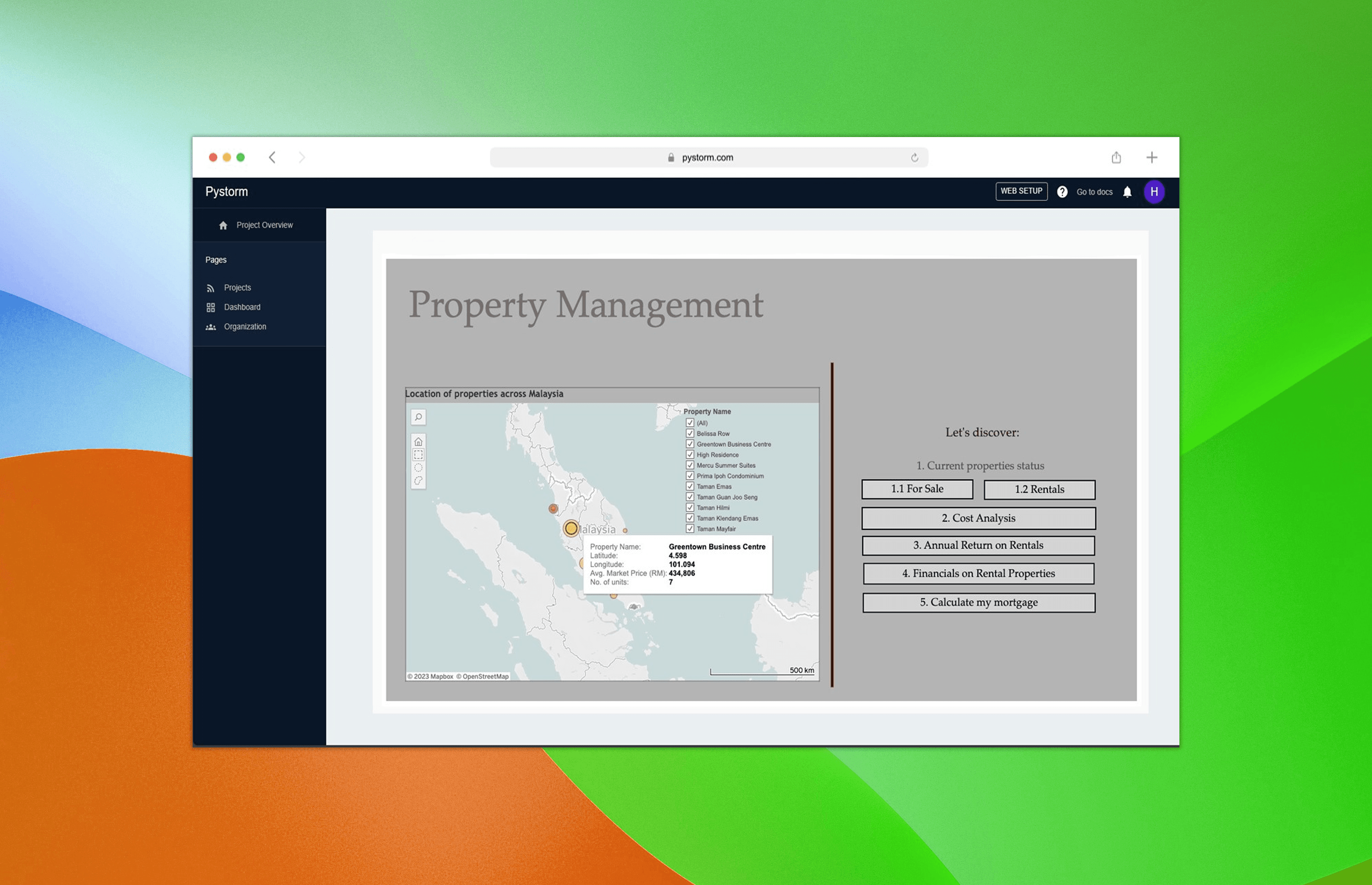
Task: Select the radial selection map tool
Action: (418, 468)
